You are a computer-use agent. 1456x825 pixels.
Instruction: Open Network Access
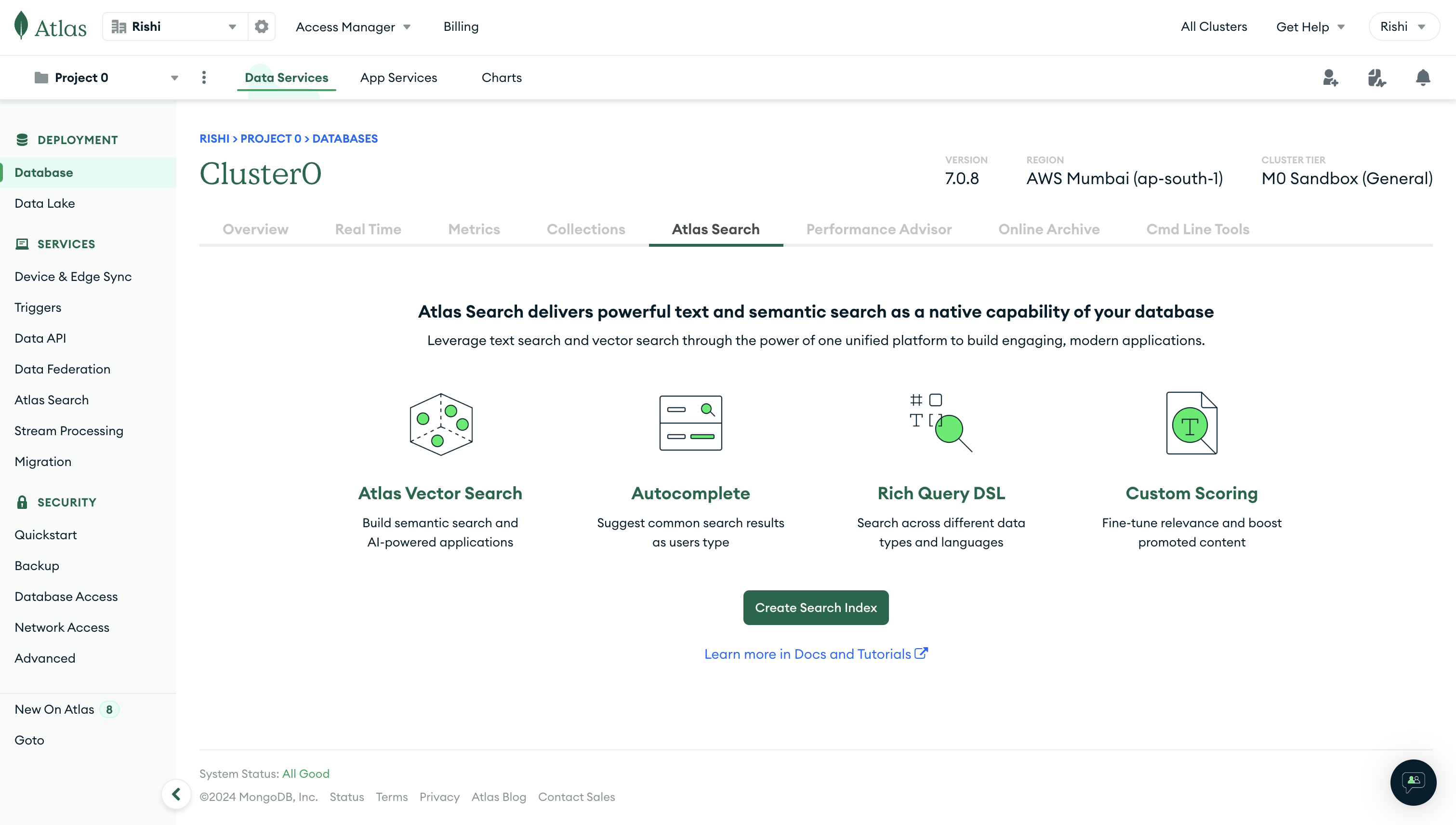tap(62, 627)
